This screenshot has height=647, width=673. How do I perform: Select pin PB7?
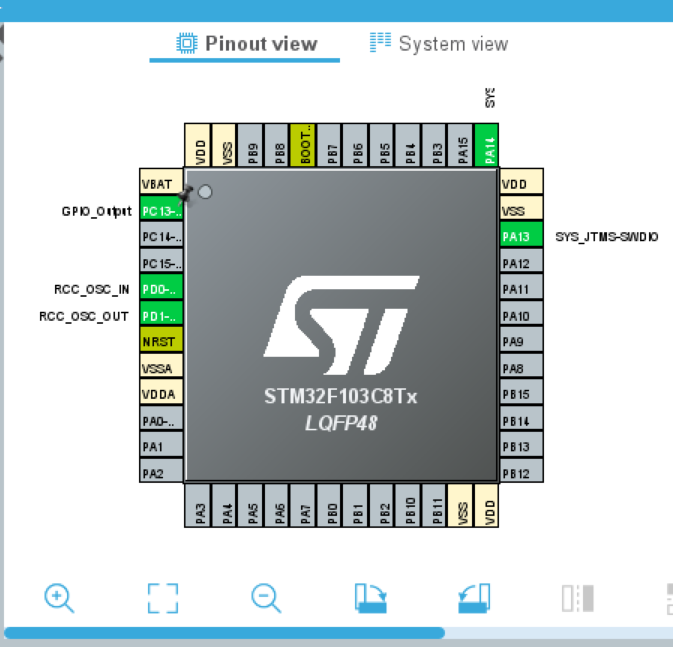point(330,145)
